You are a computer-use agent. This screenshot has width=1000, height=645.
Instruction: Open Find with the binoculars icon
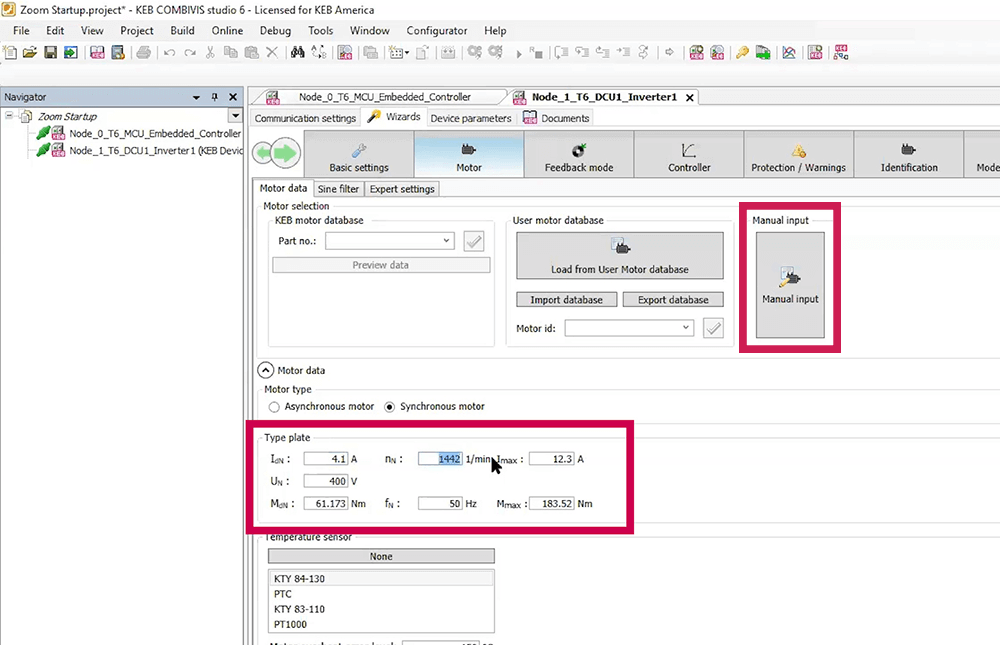point(298,52)
